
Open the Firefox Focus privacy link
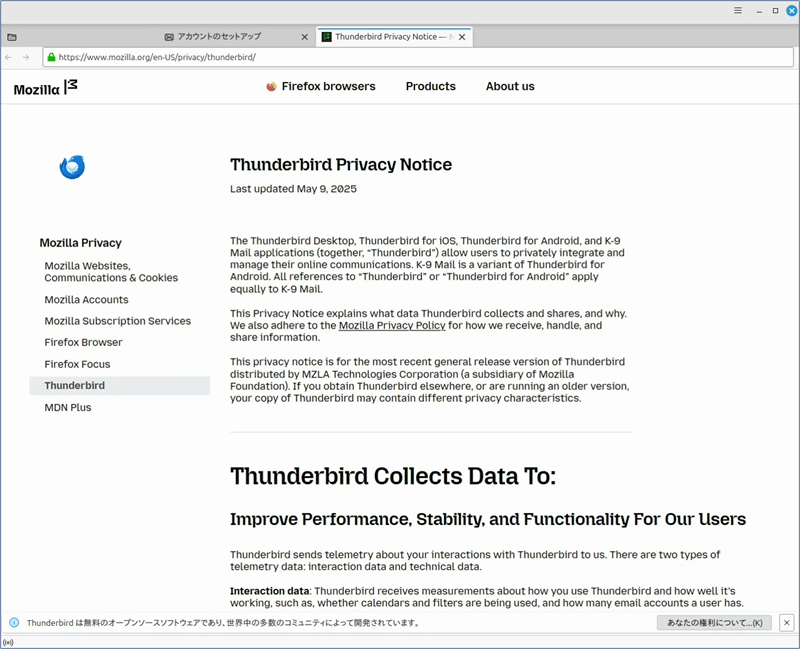[77, 364]
